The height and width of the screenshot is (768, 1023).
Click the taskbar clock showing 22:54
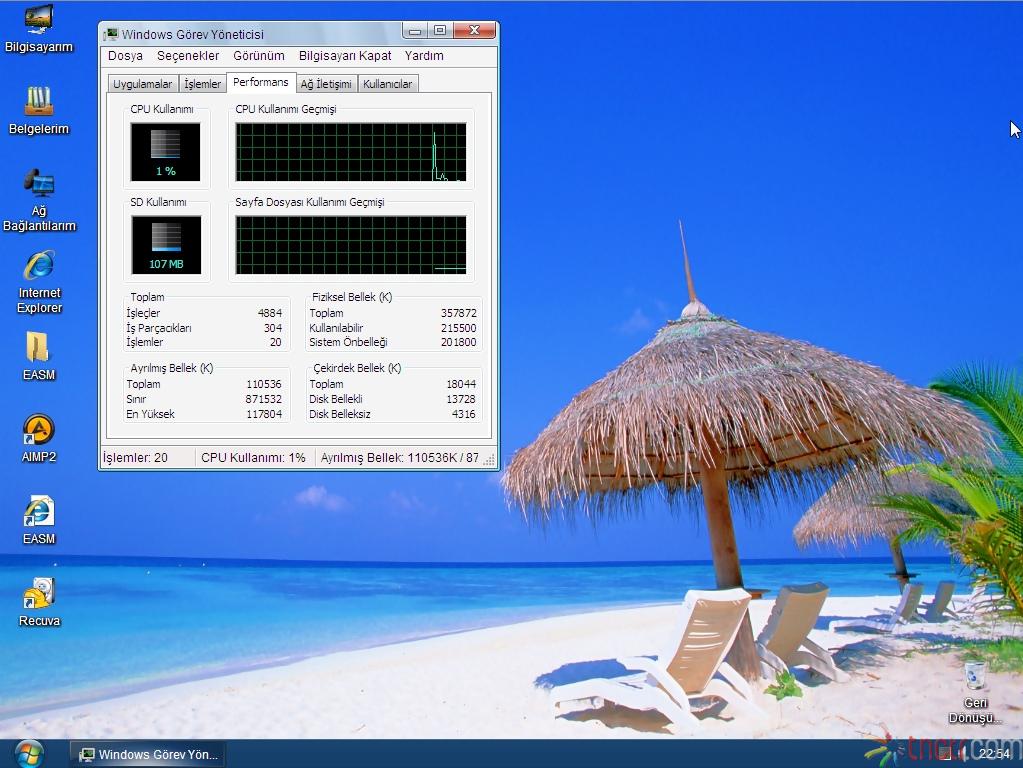coord(994,754)
